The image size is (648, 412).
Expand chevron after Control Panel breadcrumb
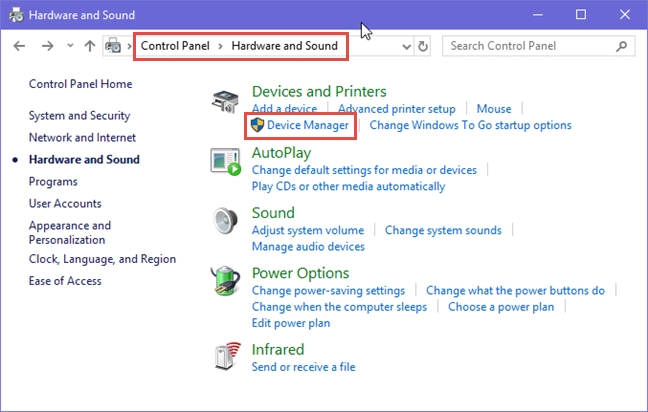[220, 46]
